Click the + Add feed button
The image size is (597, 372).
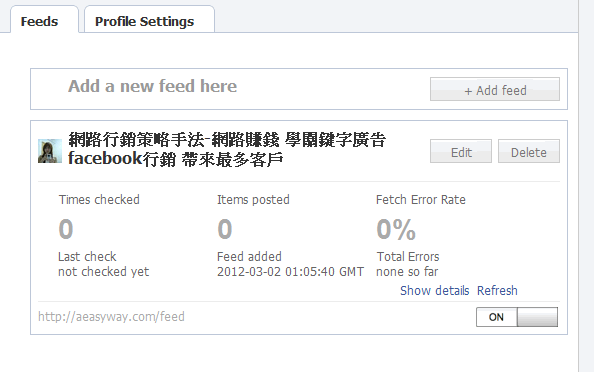[x=495, y=89]
